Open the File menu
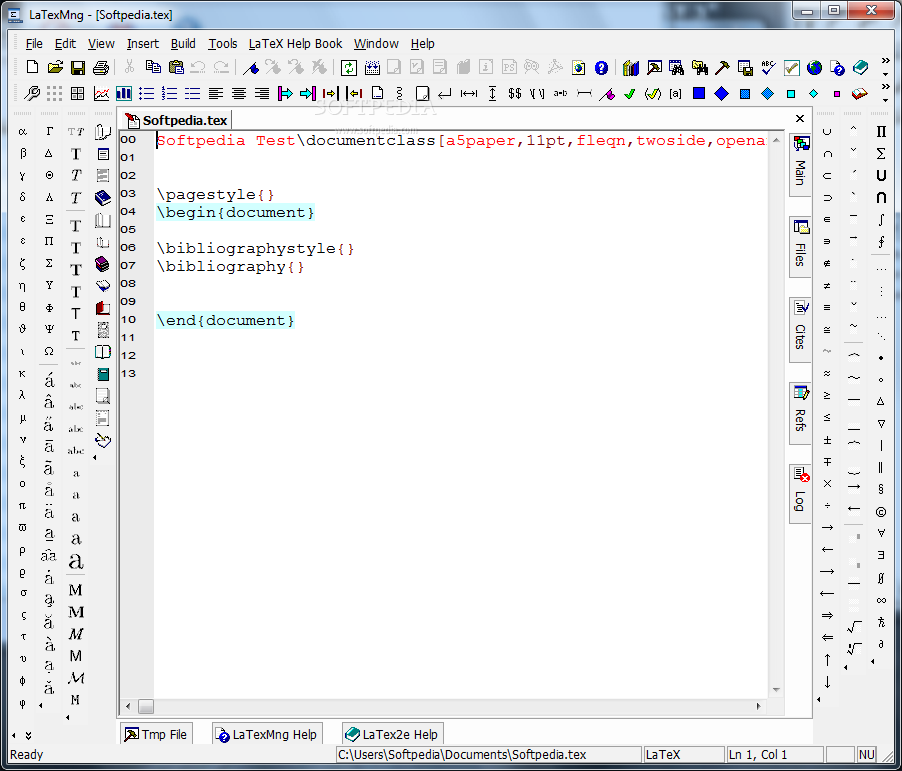 coord(34,44)
